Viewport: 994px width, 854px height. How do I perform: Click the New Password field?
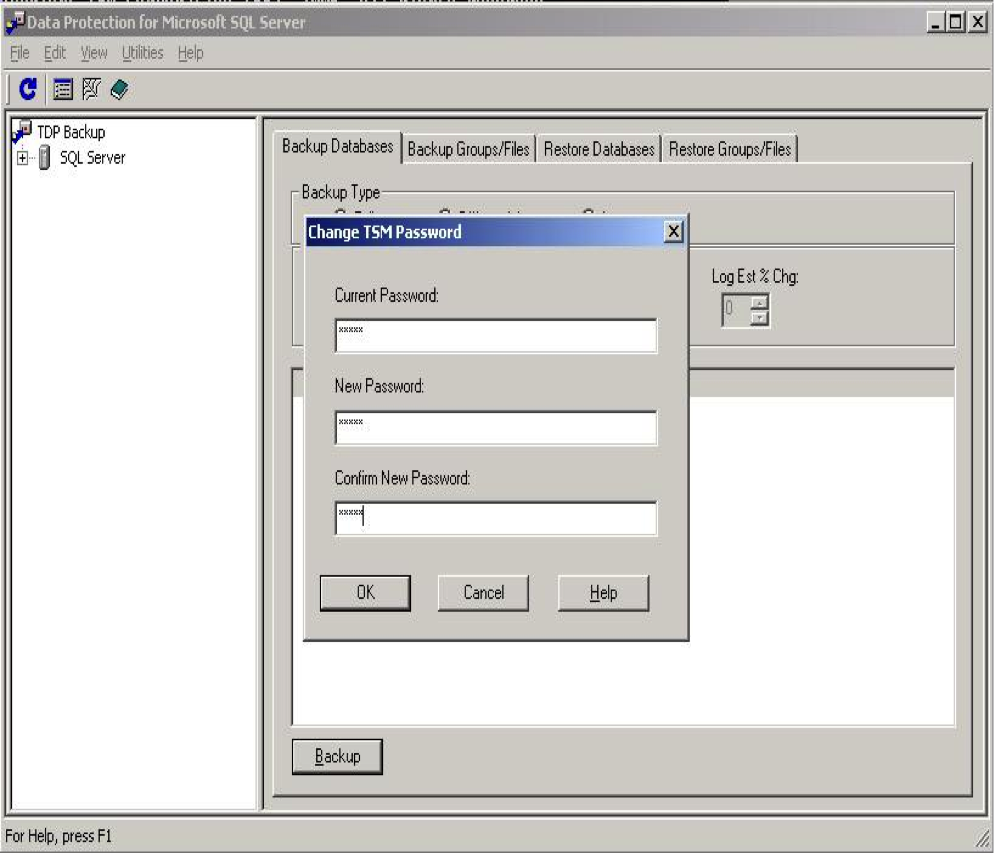pyautogui.click(x=496, y=427)
